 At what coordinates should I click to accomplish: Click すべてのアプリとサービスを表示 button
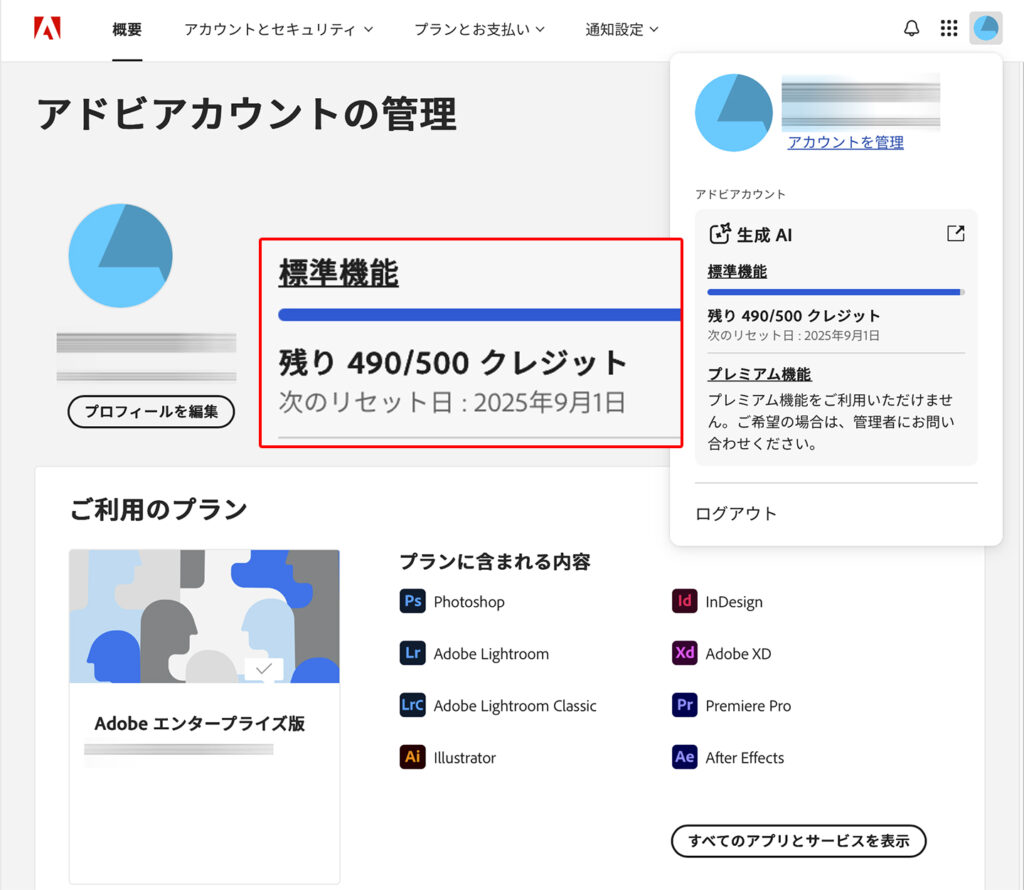(x=798, y=841)
